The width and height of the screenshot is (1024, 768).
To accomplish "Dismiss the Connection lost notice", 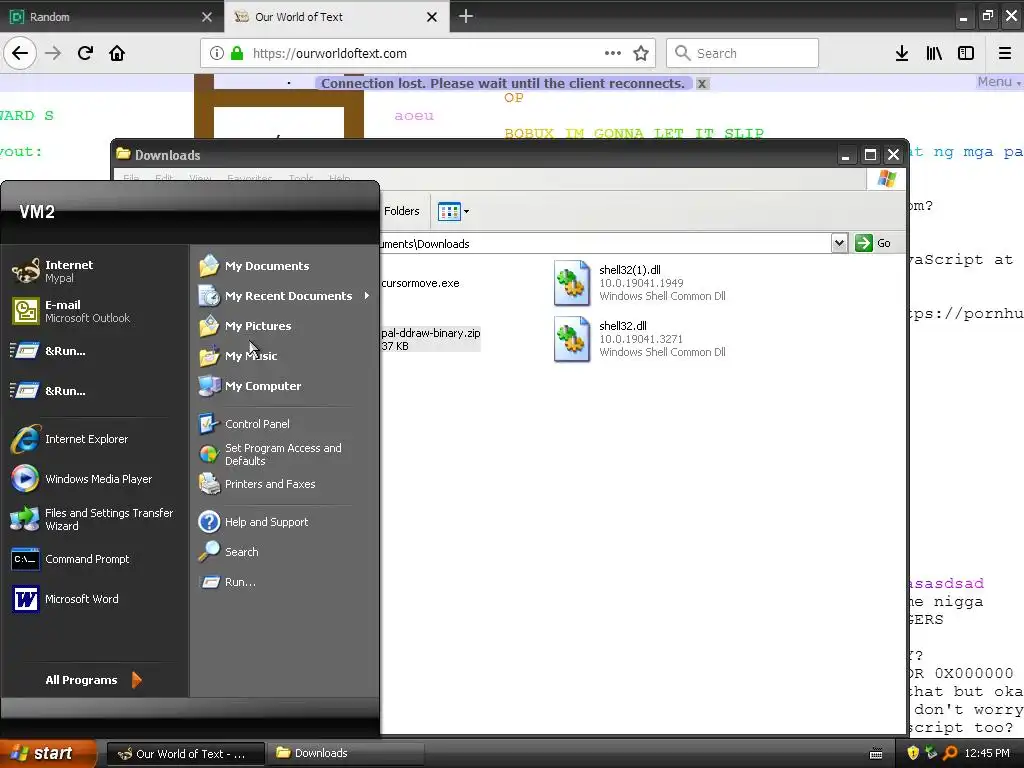I will 702,84.
